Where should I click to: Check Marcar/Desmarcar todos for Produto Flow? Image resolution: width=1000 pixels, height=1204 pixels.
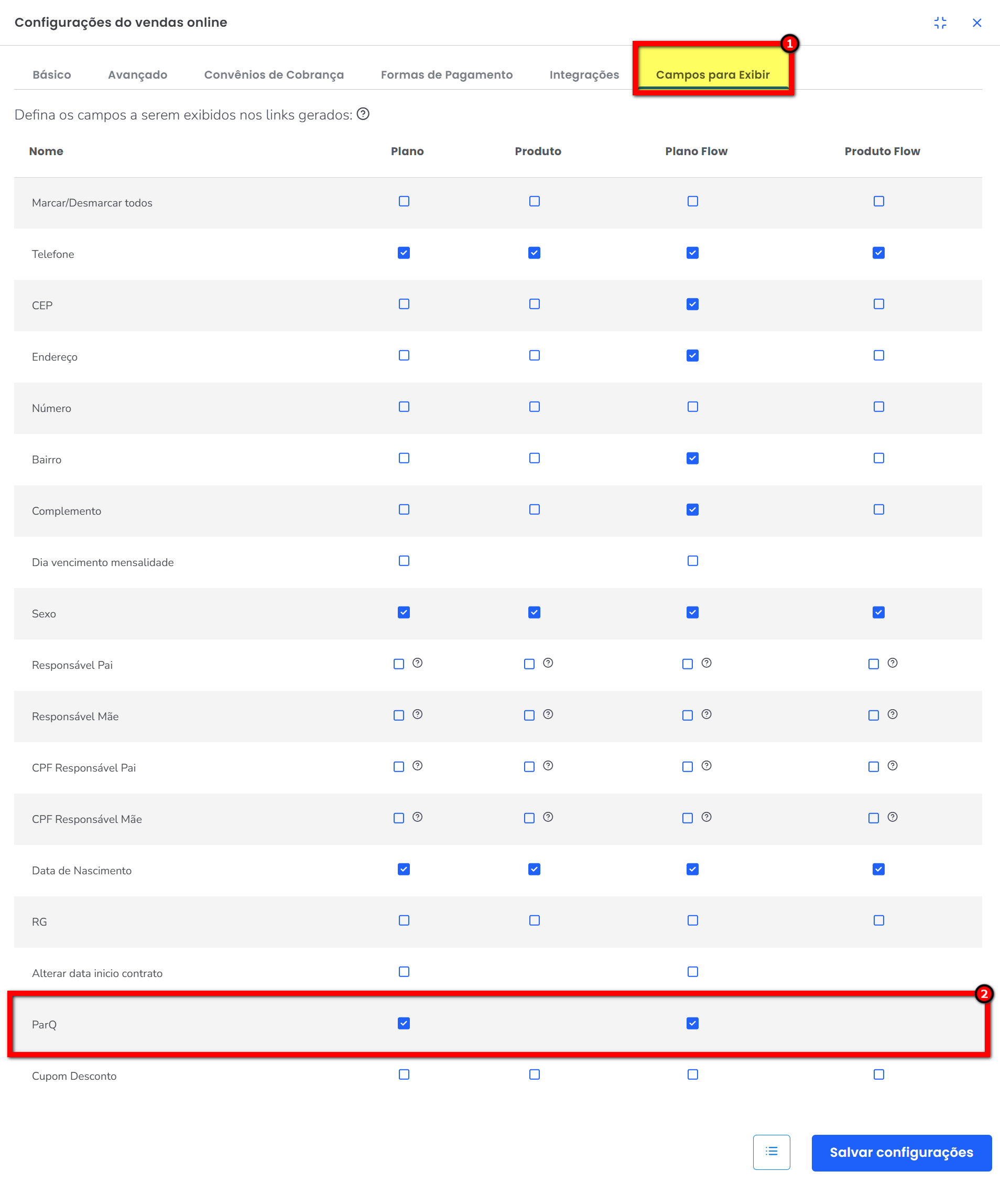(x=878, y=201)
